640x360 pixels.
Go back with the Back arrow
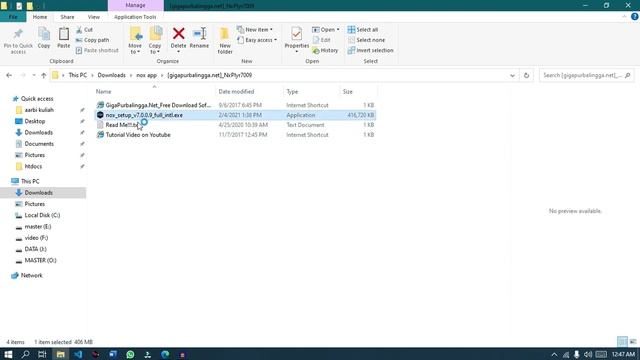click(x=9, y=75)
